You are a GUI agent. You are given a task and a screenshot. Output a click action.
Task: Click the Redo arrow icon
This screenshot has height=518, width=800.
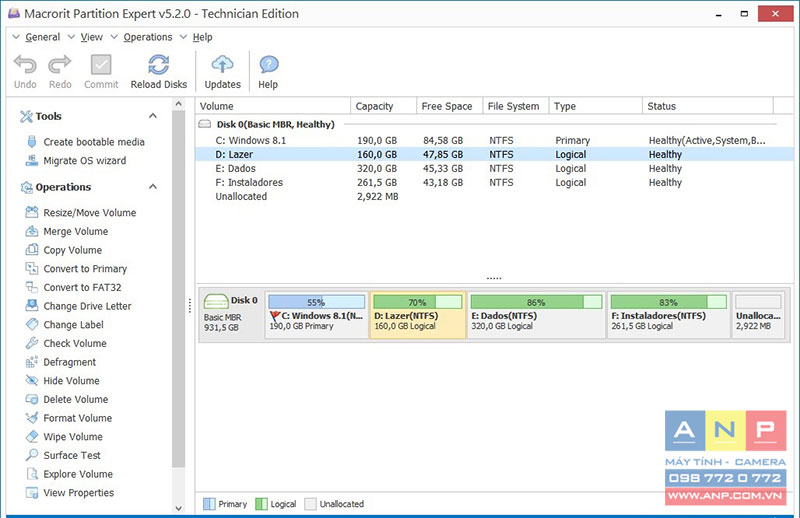(x=60, y=64)
